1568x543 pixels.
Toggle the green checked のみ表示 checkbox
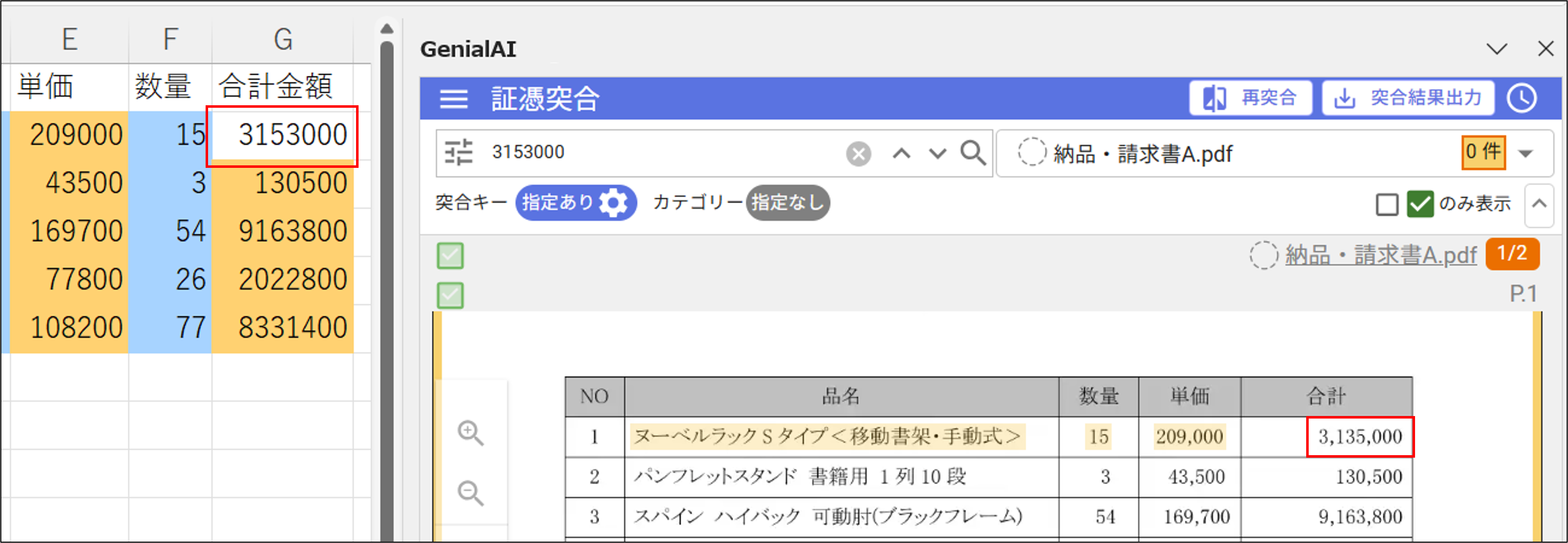click(x=1419, y=204)
